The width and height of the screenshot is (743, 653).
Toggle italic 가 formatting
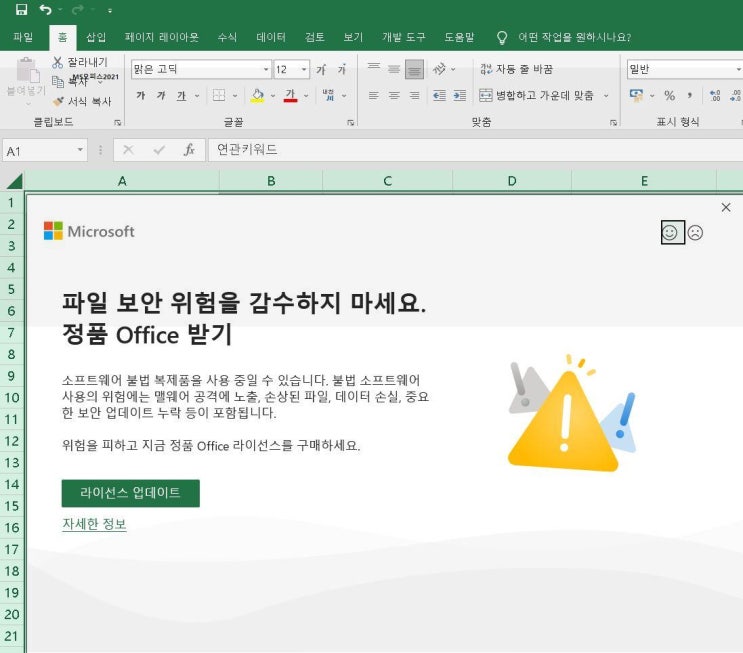pyautogui.click(x=161, y=96)
